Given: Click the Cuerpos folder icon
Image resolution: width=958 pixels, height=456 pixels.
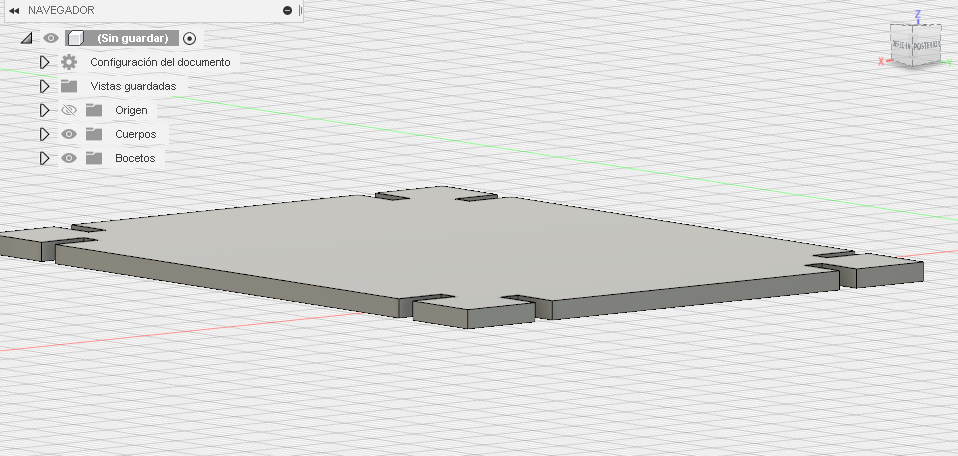Looking at the screenshot, I should (x=93, y=134).
